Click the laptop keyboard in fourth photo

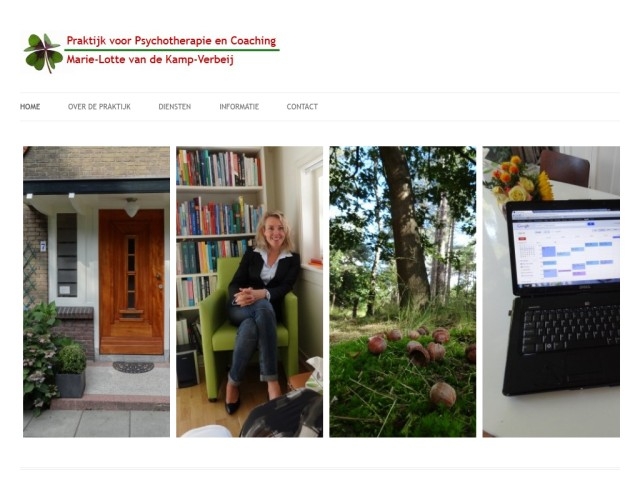point(571,329)
